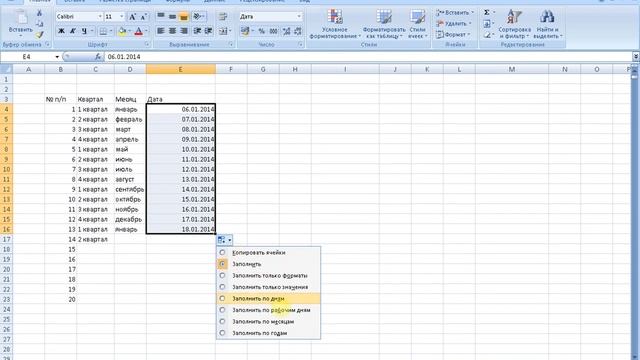This screenshot has height=360, width=640.
Task: Open Вставить cells menu in Ячейки group
Action: click(455, 13)
